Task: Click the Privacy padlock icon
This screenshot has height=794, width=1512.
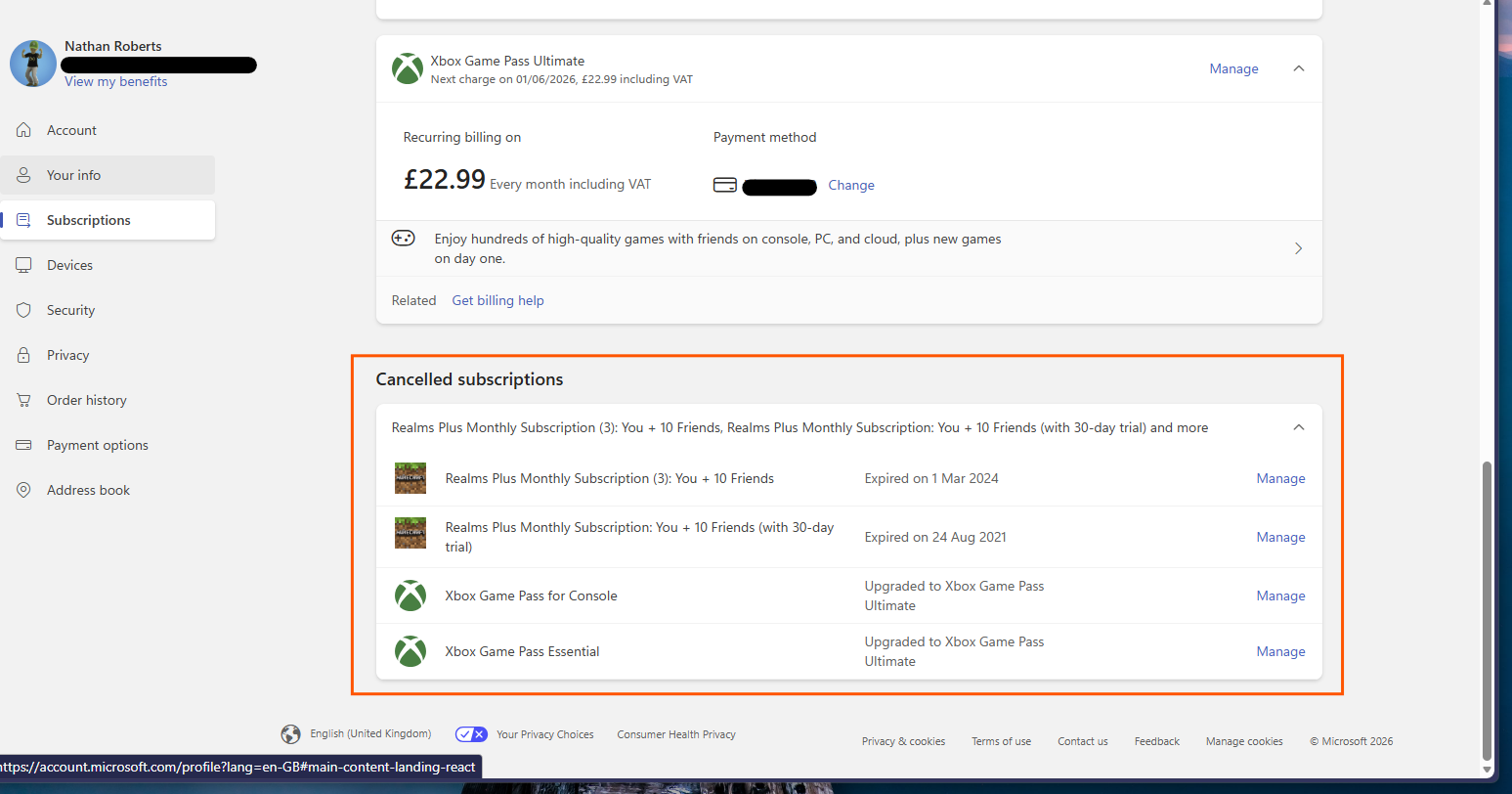Action: (x=23, y=355)
